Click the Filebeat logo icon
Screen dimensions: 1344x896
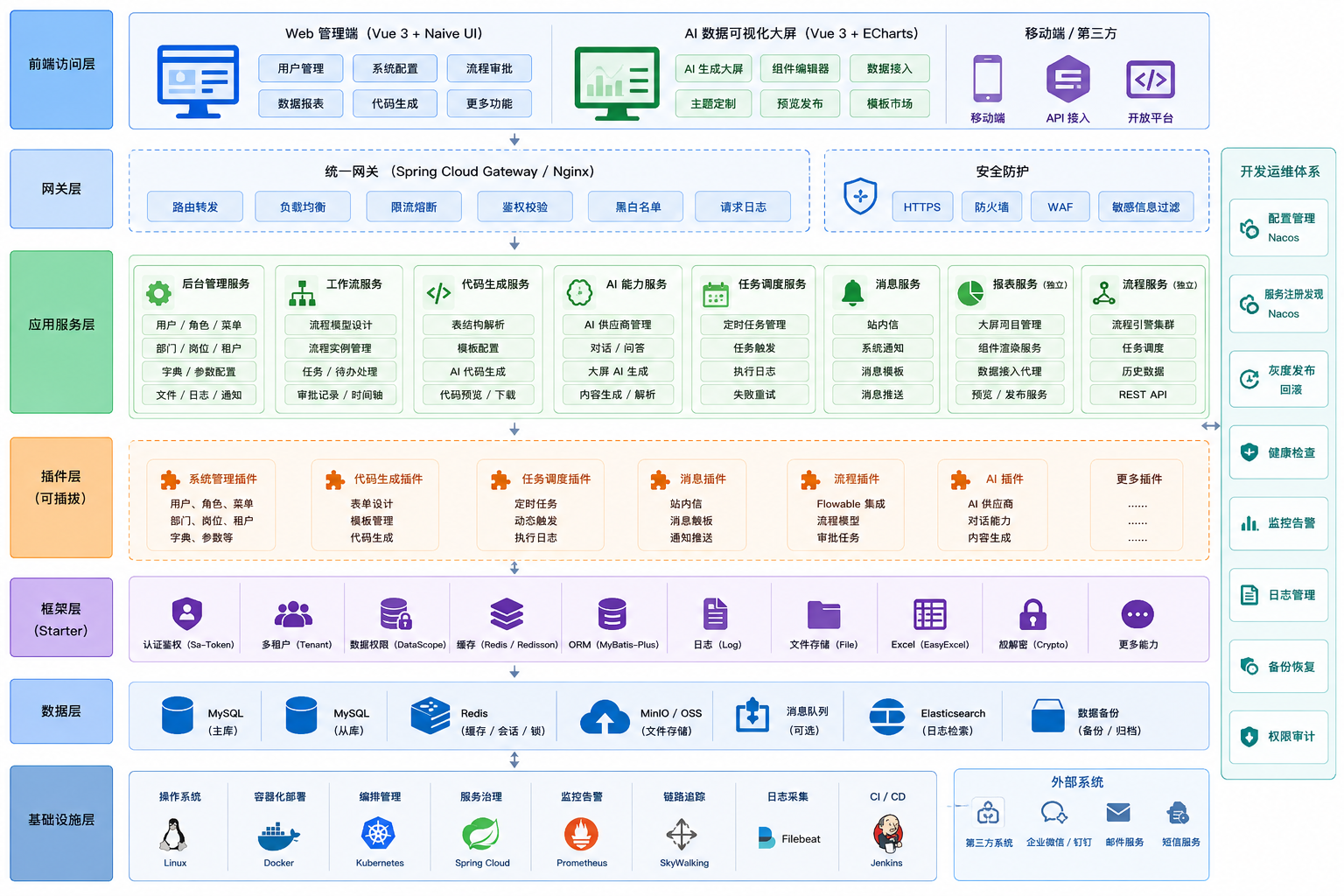pyautogui.click(x=766, y=838)
